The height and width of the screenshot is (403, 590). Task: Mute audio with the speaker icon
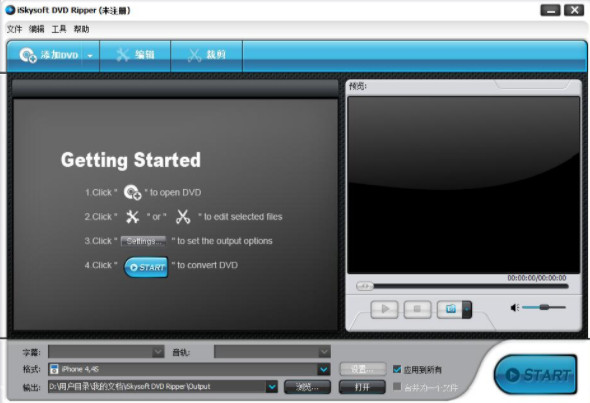(x=514, y=308)
